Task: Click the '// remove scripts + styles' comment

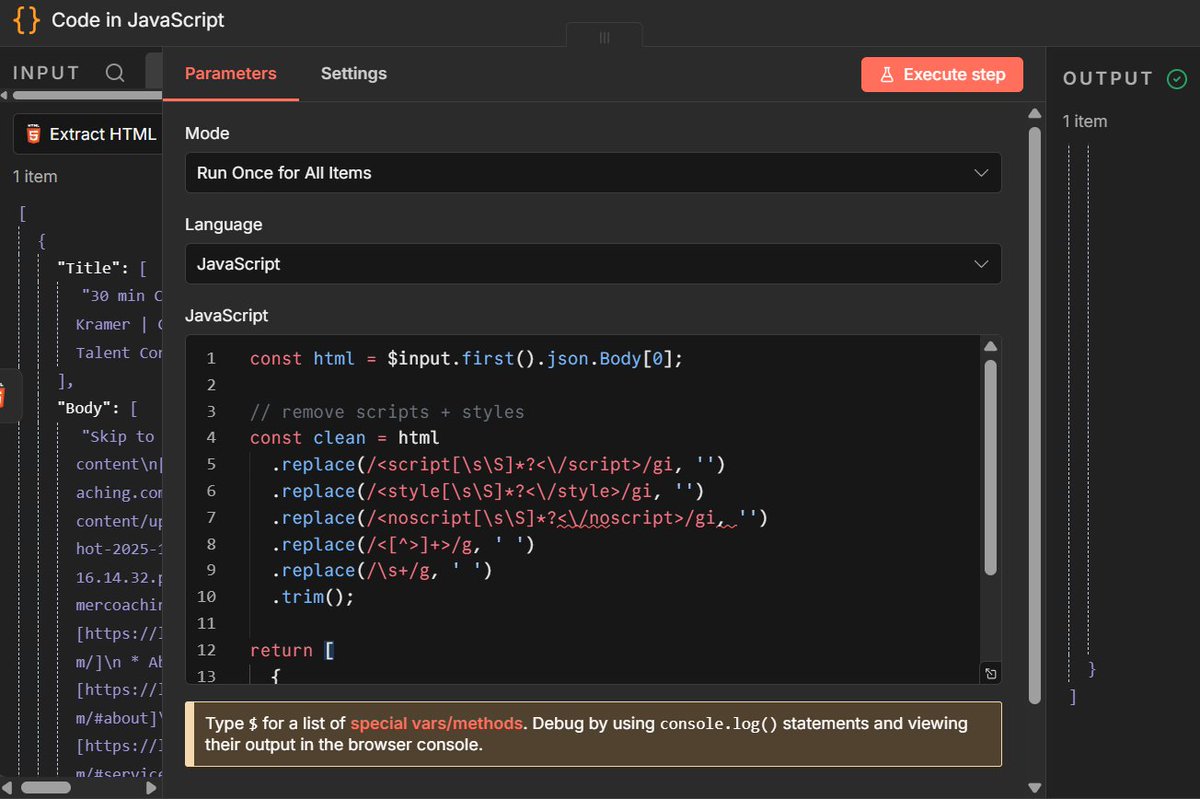Action: (387, 411)
